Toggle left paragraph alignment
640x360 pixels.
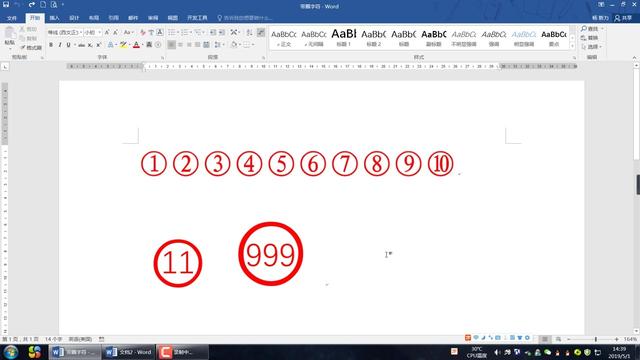[x=171, y=45]
